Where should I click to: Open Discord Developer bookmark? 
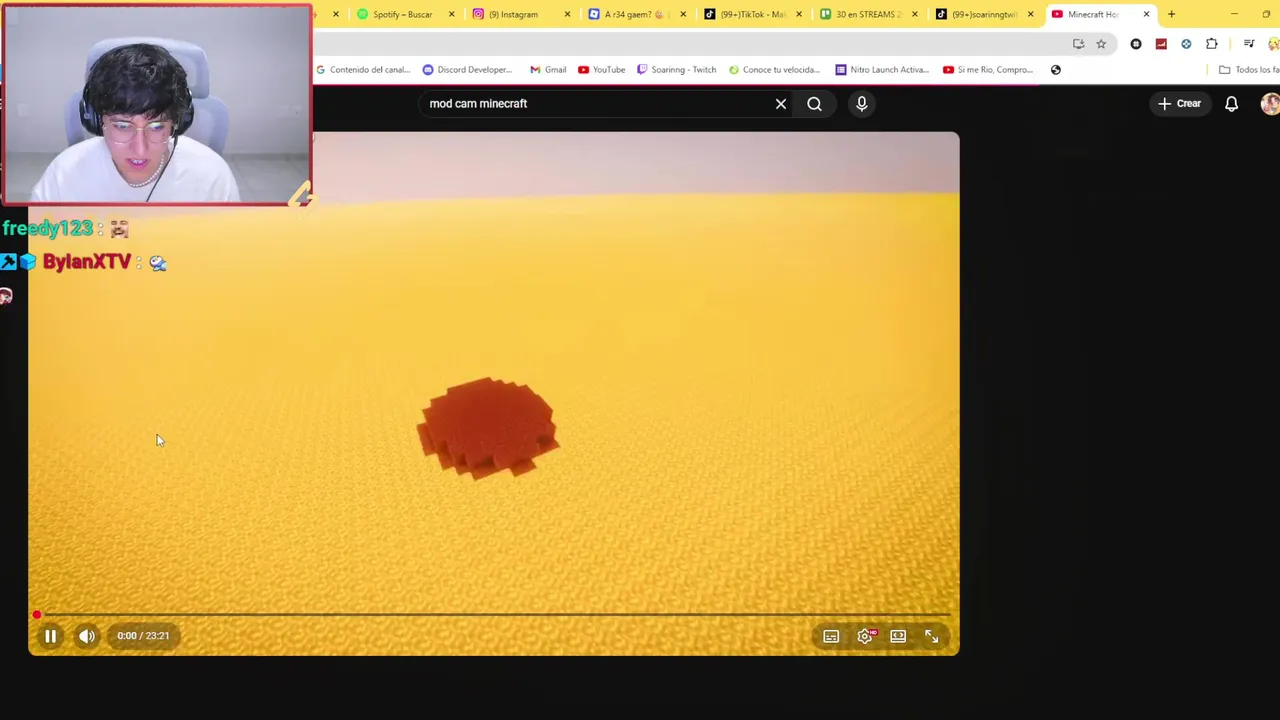[468, 70]
